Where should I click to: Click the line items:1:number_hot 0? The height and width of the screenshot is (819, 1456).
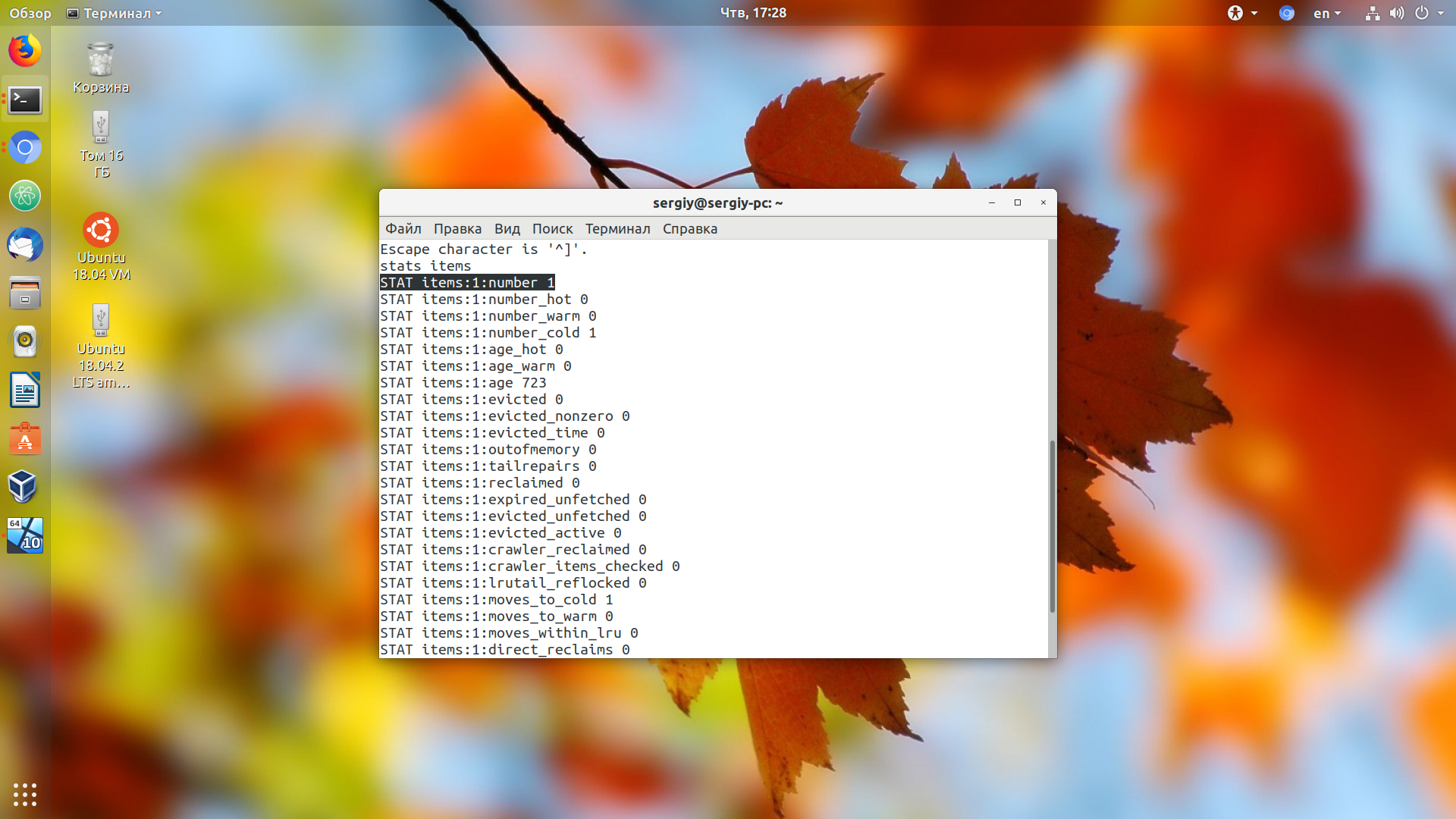(484, 299)
